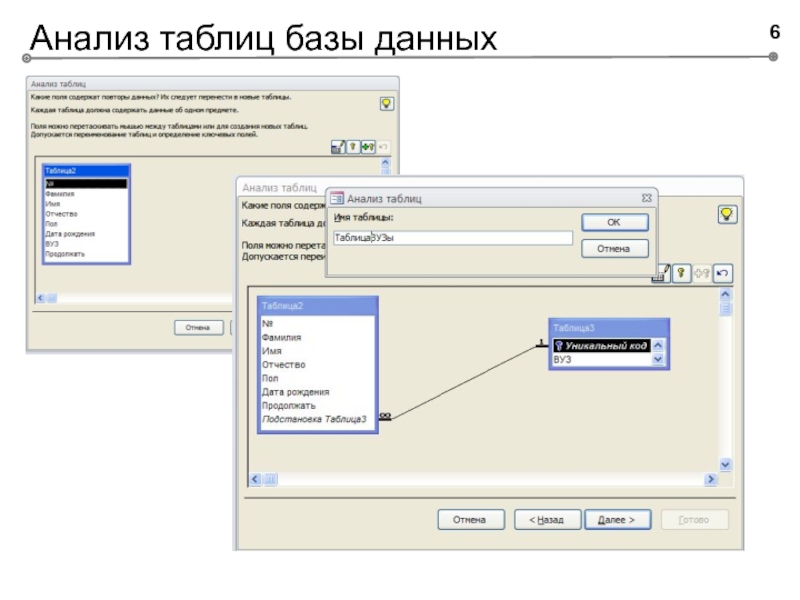The height and width of the screenshot is (600, 800).
Task: Select Уникальный код field in Таблица3
Action: pyautogui.click(x=602, y=346)
